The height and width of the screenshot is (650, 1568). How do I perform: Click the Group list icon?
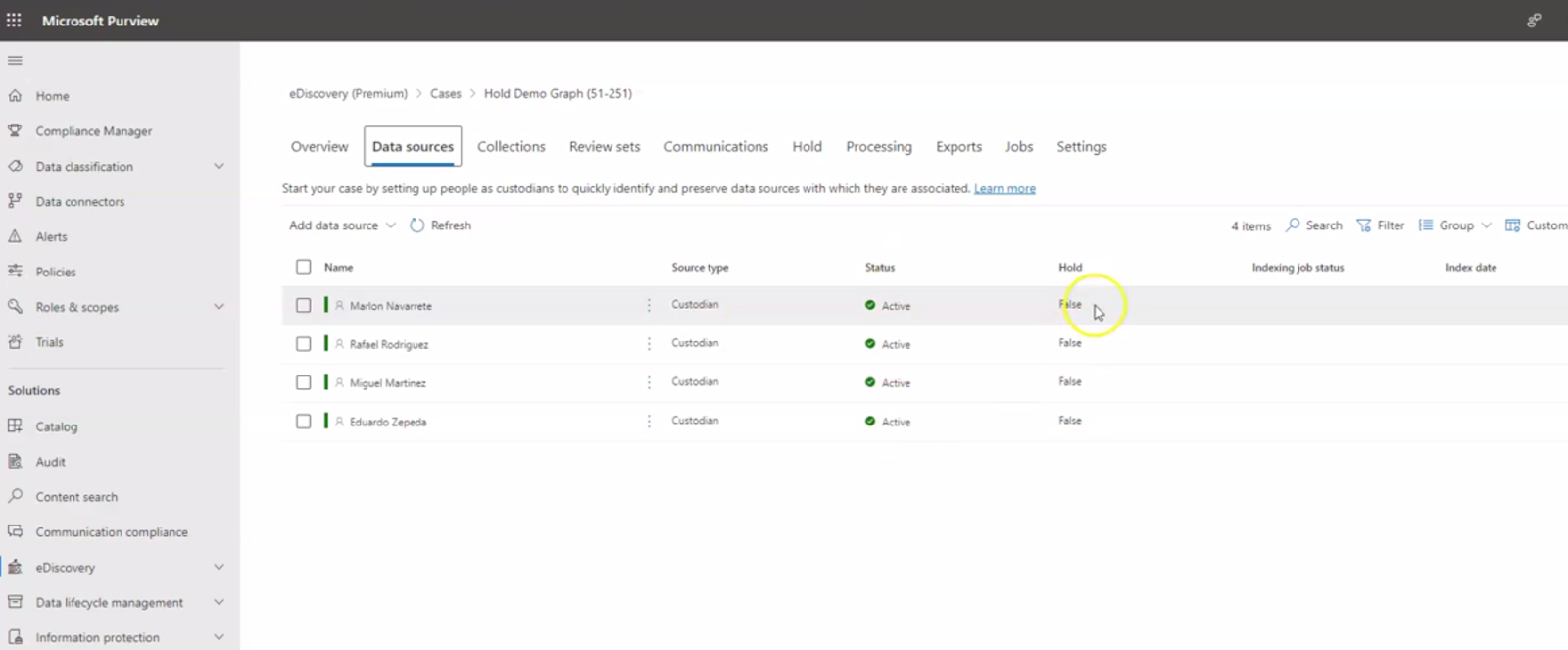click(x=1426, y=225)
